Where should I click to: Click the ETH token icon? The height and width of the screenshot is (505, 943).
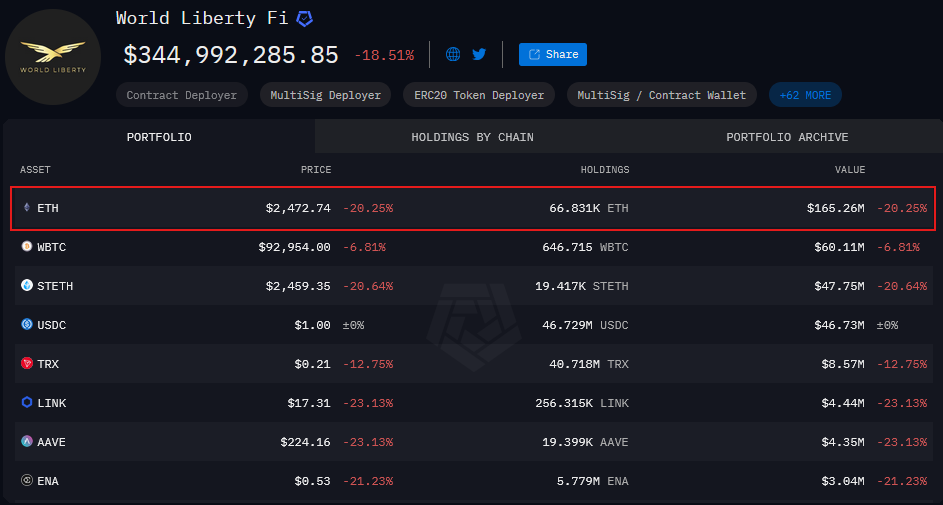[26, 208]
